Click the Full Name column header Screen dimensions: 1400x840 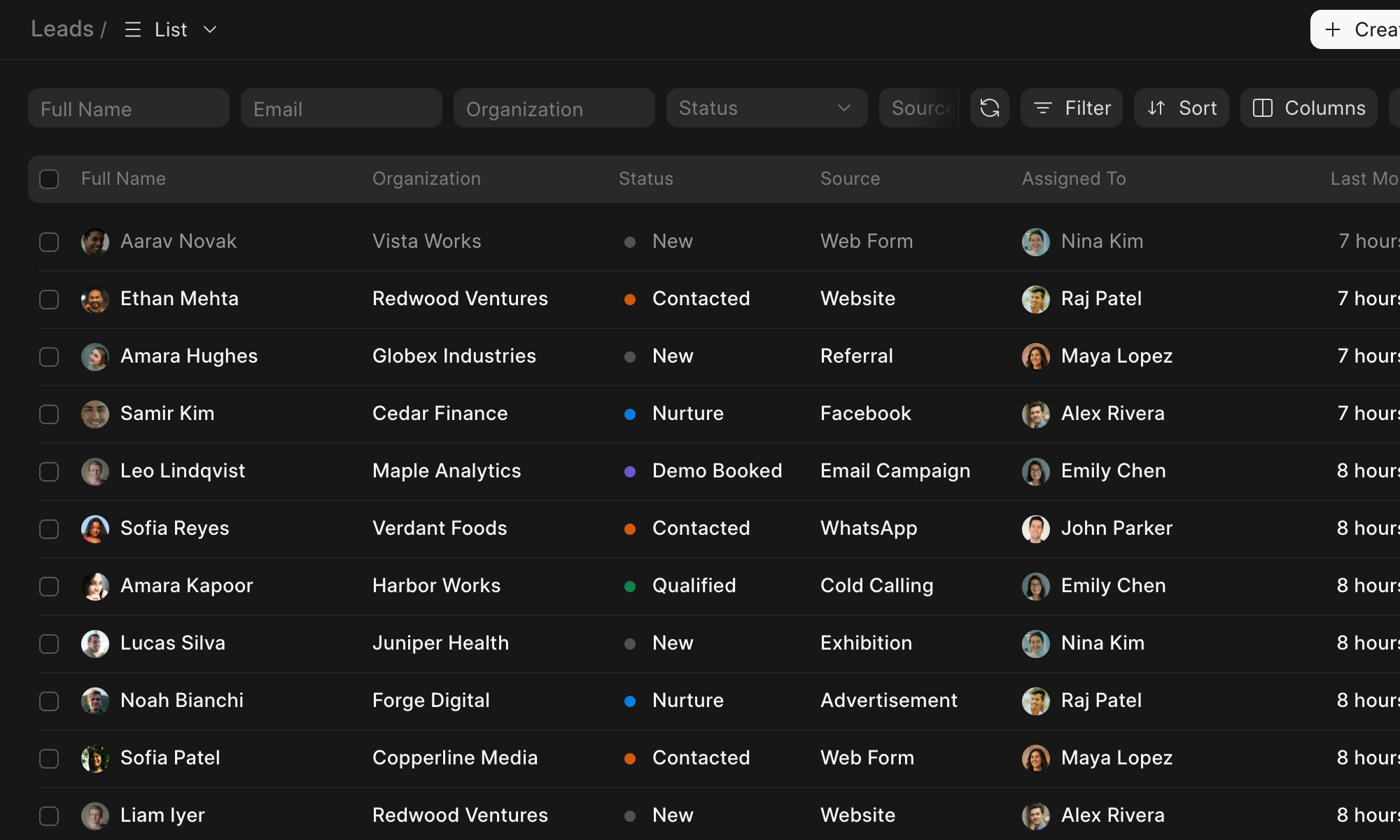pyautogui.click(x=123, y=178)
